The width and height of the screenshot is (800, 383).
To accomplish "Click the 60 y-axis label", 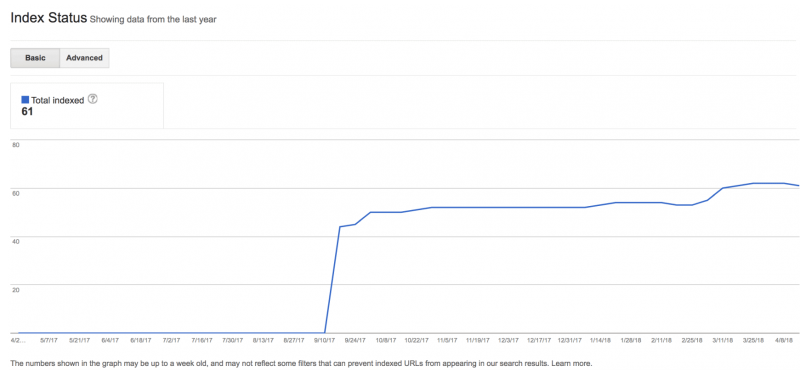I will point(16,193).
